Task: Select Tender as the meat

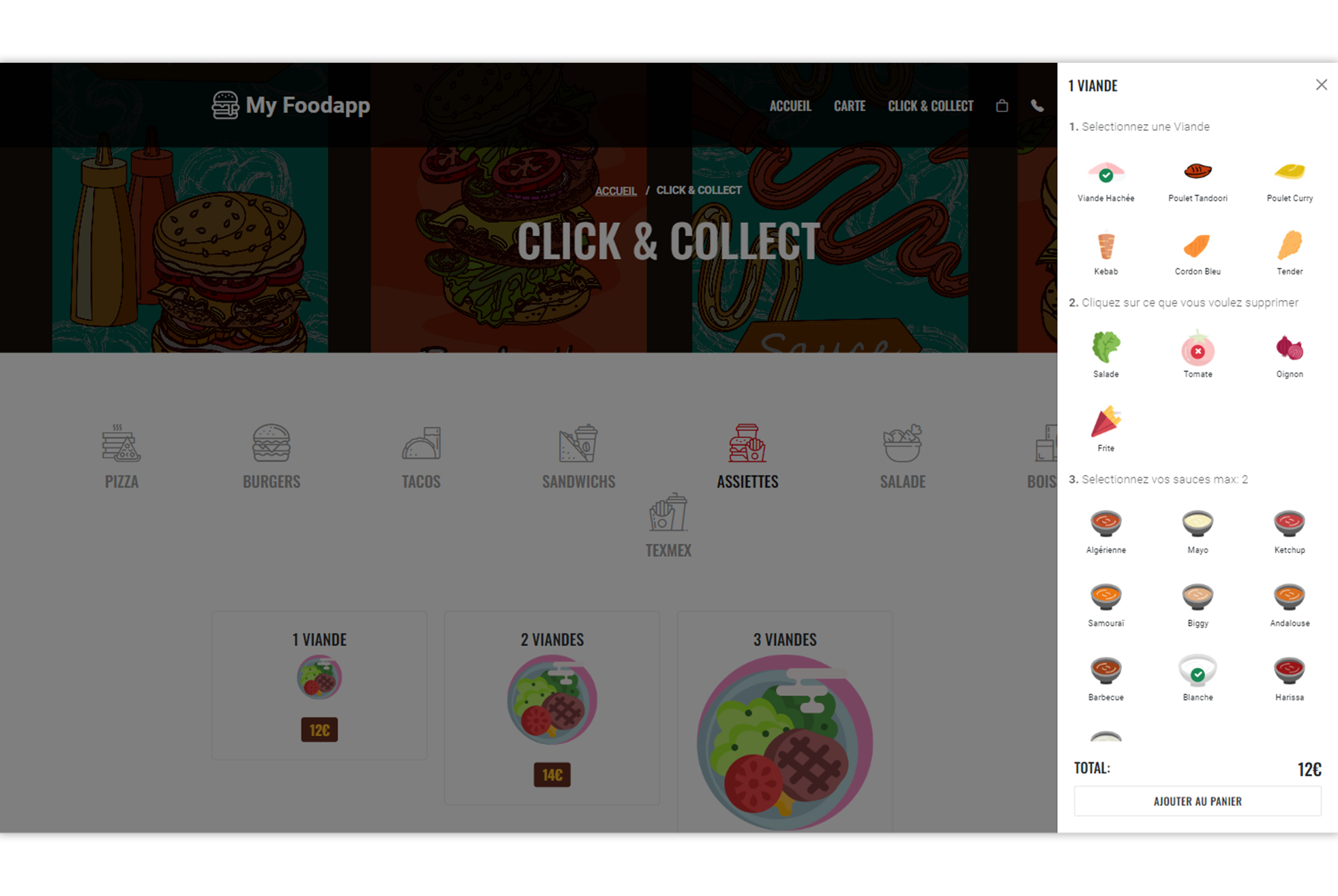Action: [1289, 254]
